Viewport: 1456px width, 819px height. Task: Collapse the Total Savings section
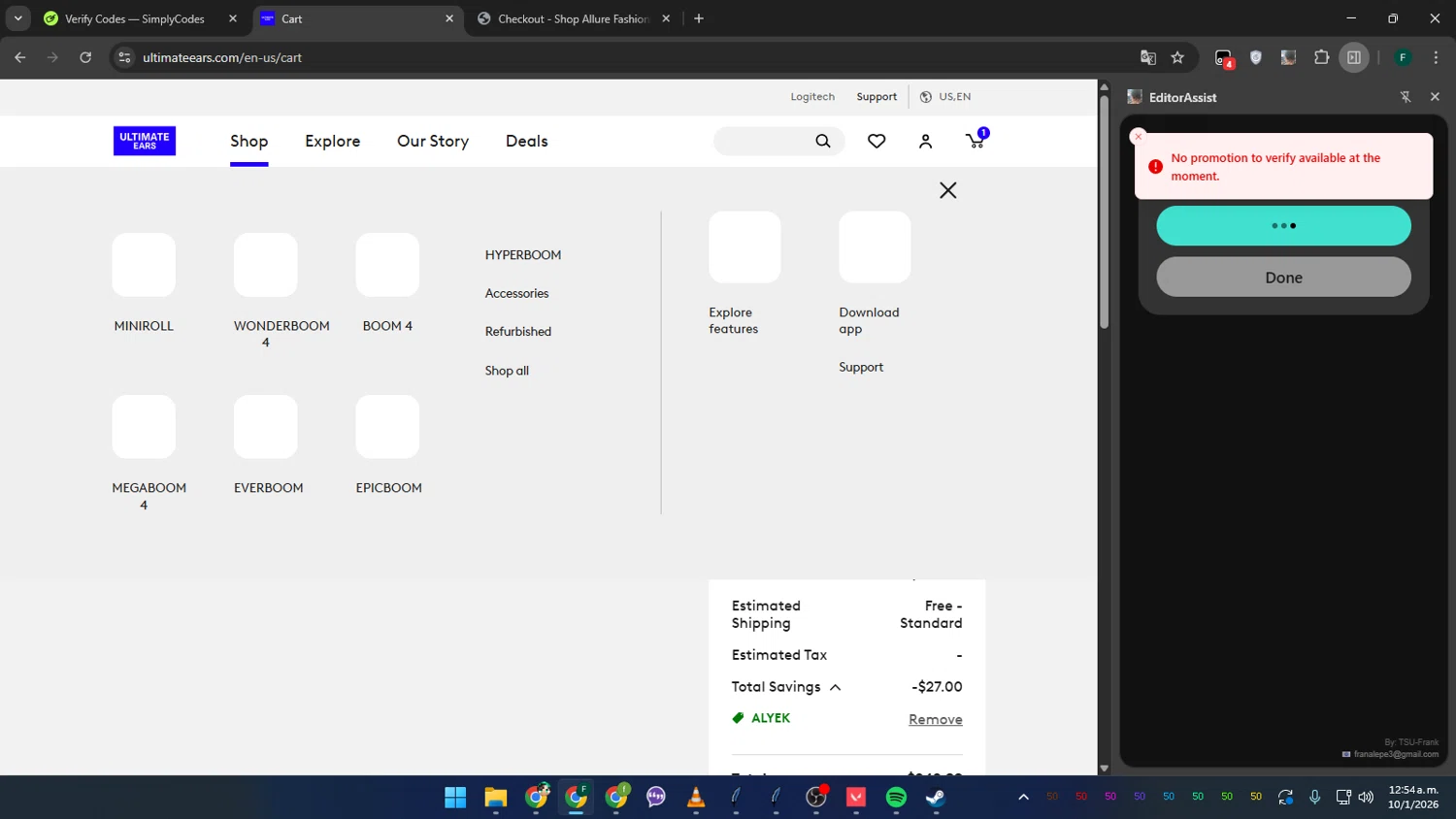coord(835,687)
